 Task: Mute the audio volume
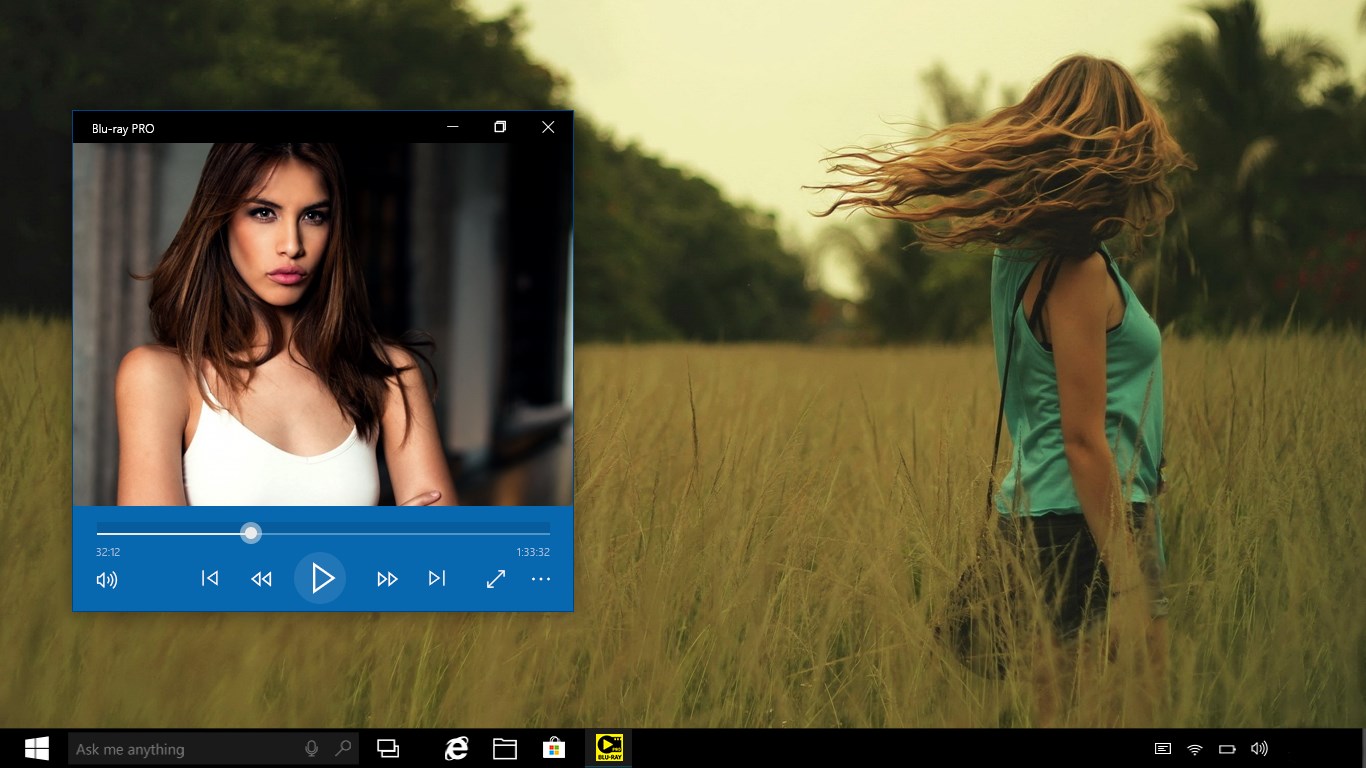pyautogui.click(x=107, y=578)
